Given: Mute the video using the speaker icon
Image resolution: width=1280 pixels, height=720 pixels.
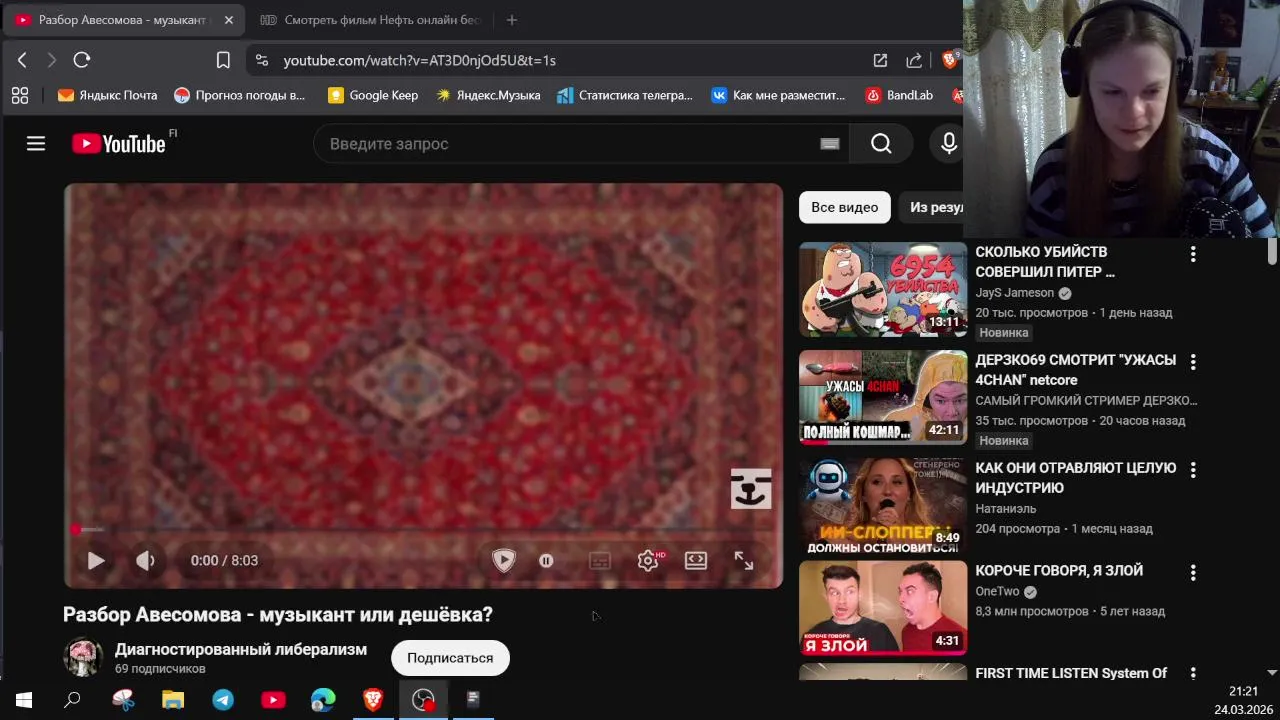Looking at the screenshot, I should pos(145,561).
